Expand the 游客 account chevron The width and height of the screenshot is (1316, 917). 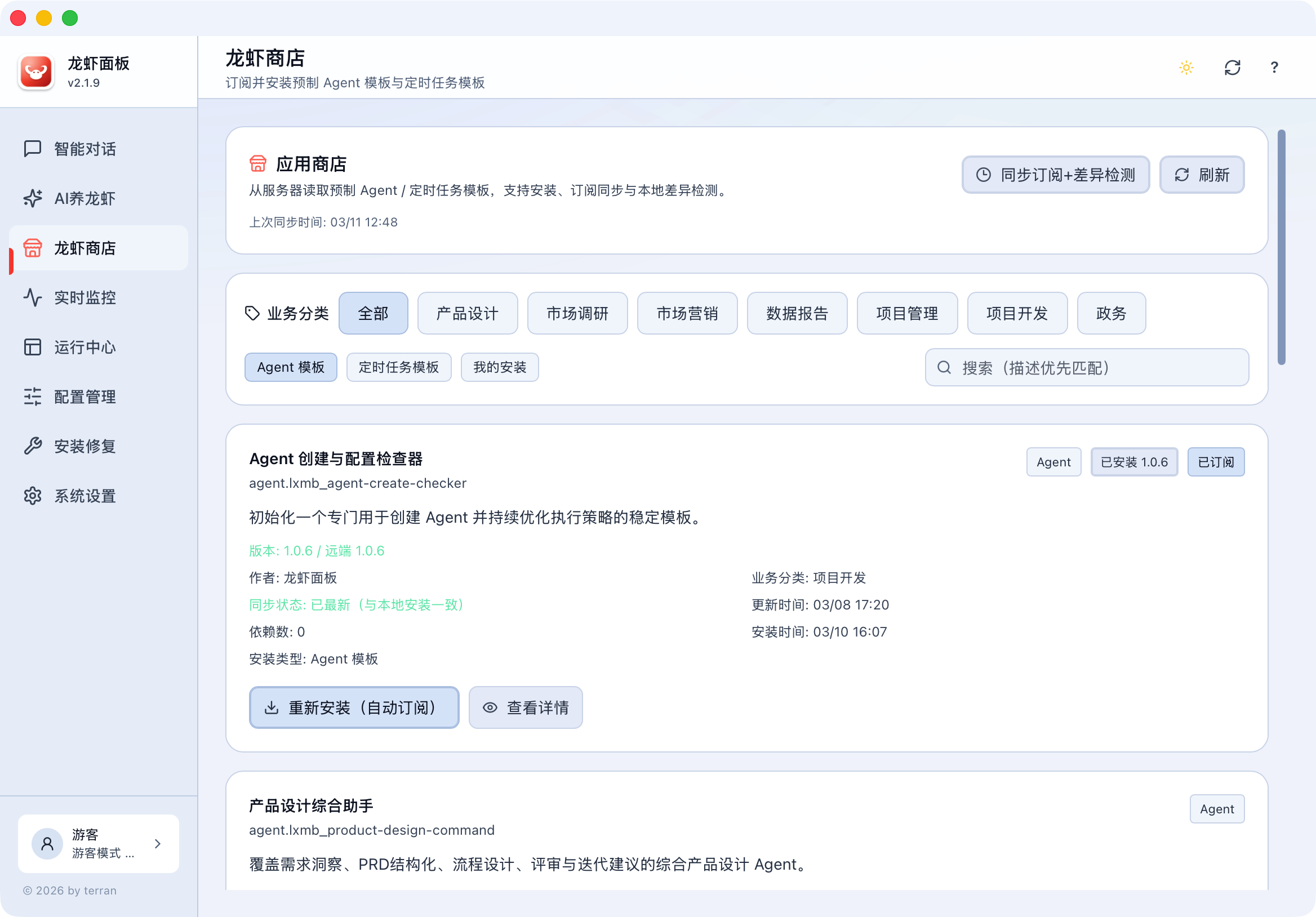pyautogui.click(x=158, y=844)
